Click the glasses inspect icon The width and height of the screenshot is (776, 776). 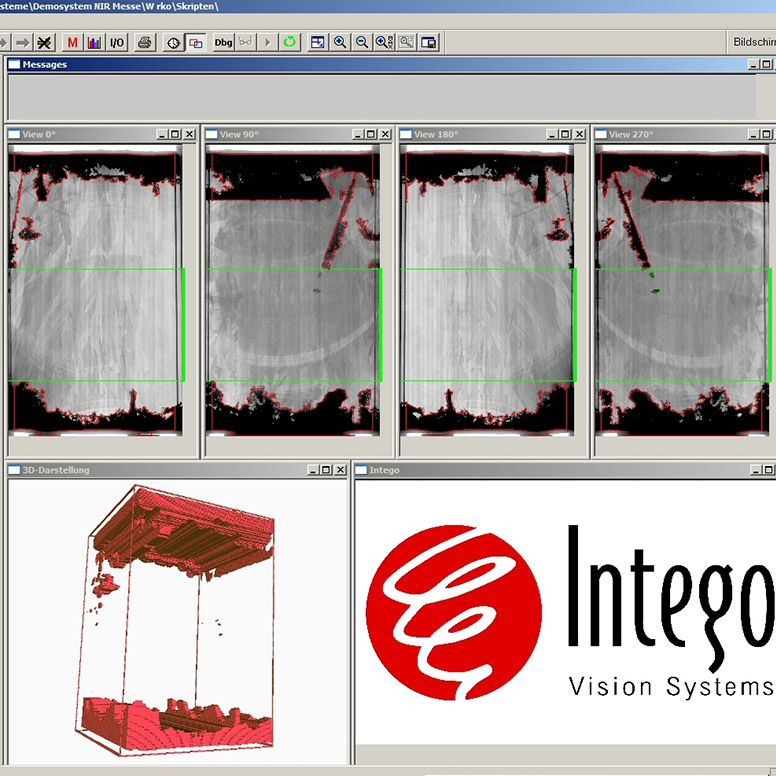pyautogui.click(x=245, y=43)
